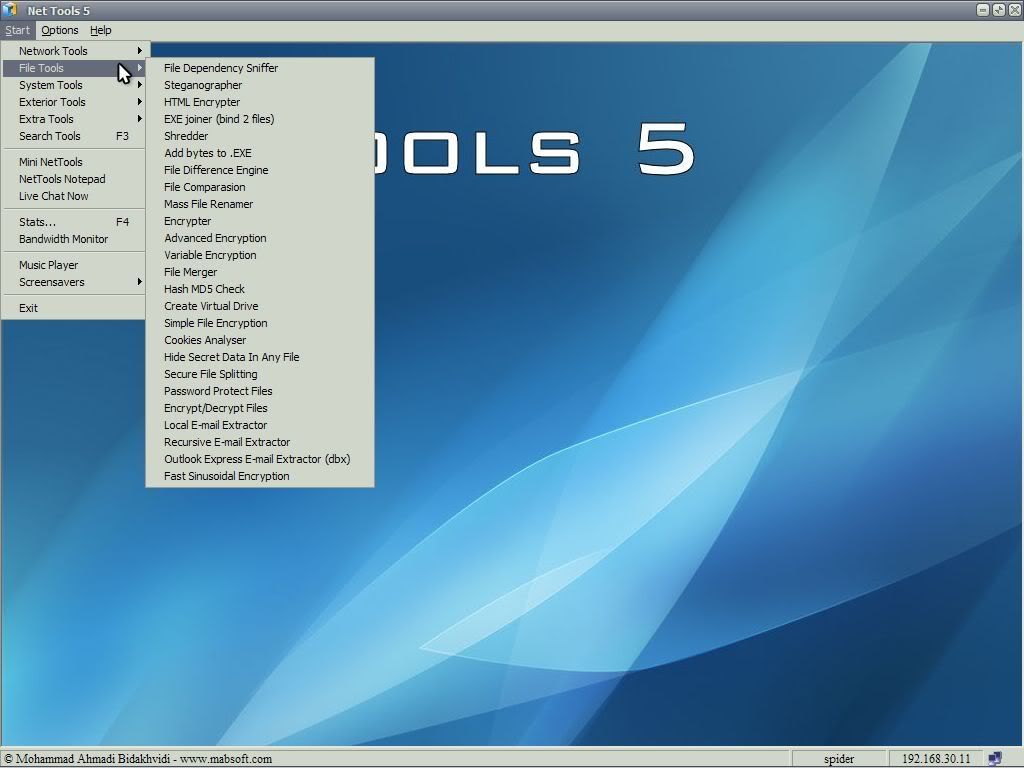Expand the Screensavers submenu
Screen dimensions: 1024x768
point(74,282)
